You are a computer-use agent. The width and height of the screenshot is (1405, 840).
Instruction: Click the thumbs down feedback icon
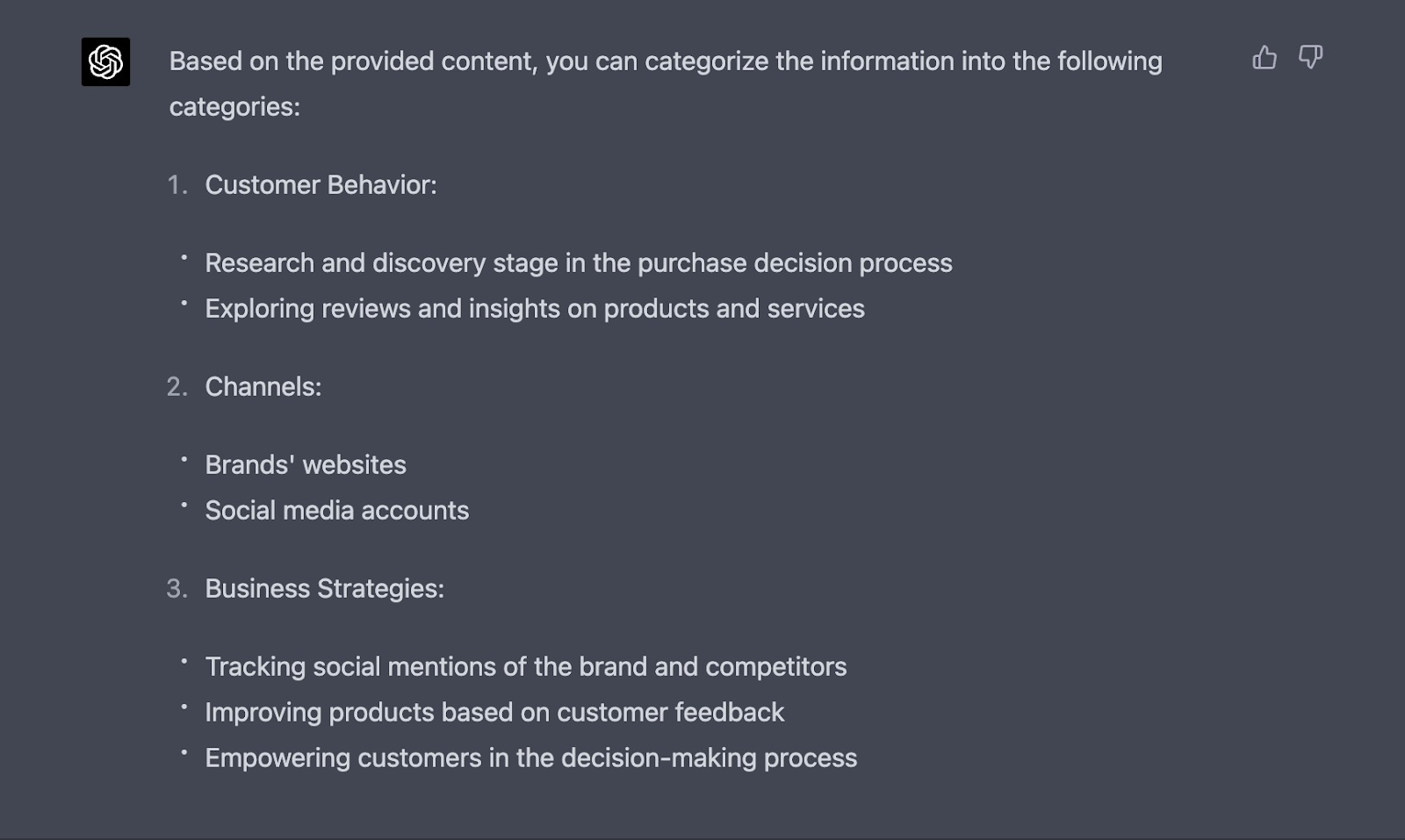pos(1310,58)
